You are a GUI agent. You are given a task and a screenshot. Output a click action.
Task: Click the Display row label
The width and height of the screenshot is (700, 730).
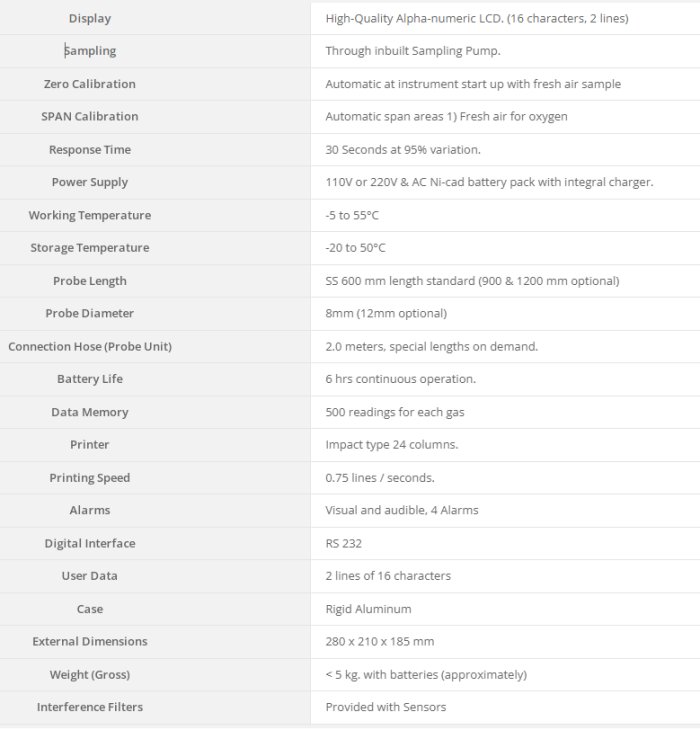[90, 18]
